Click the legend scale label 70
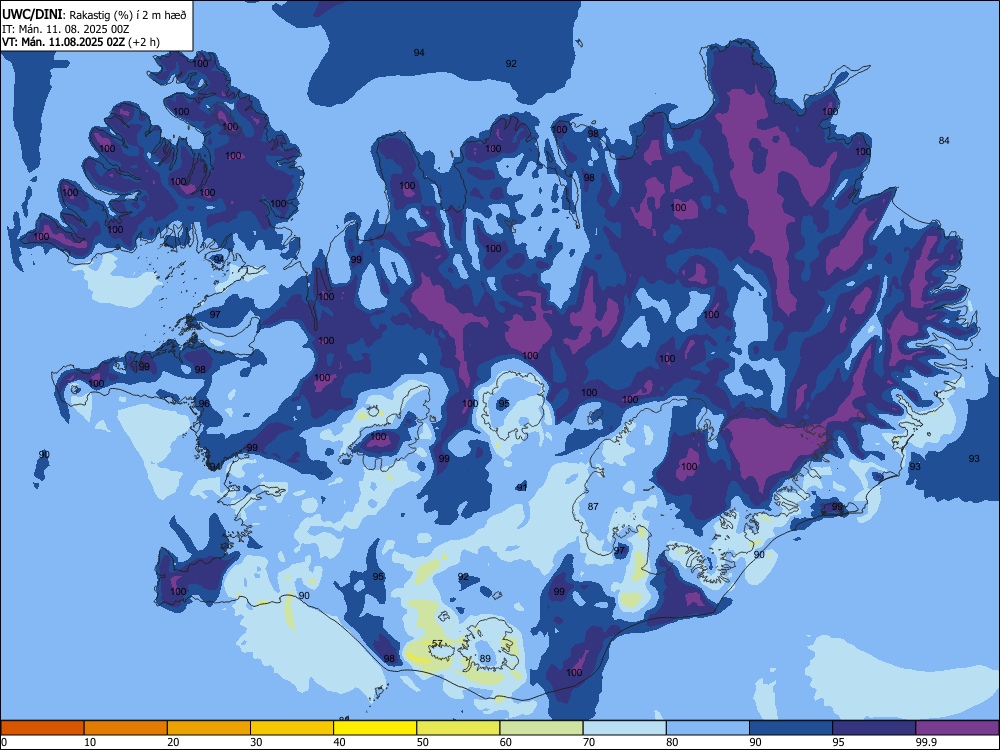The width and height of the screenshot is (1000, 750). (589, 742)
